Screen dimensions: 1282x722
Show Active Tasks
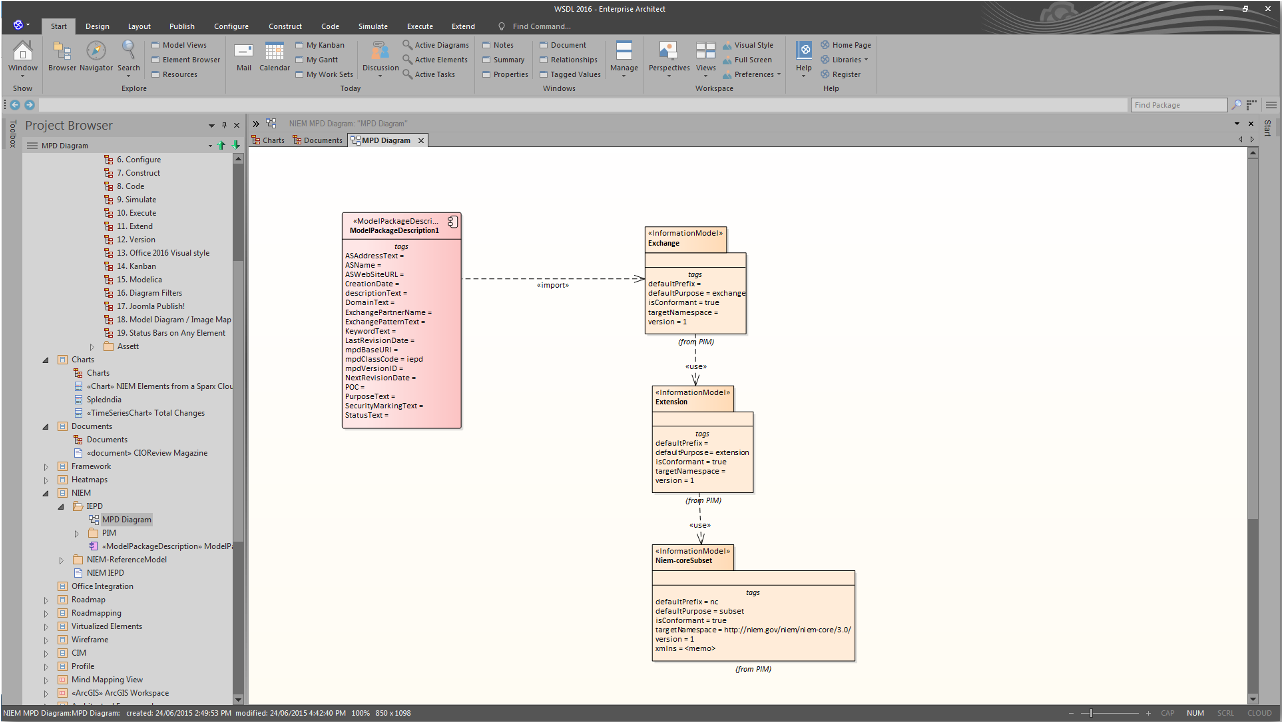click(x=429, y=74)
